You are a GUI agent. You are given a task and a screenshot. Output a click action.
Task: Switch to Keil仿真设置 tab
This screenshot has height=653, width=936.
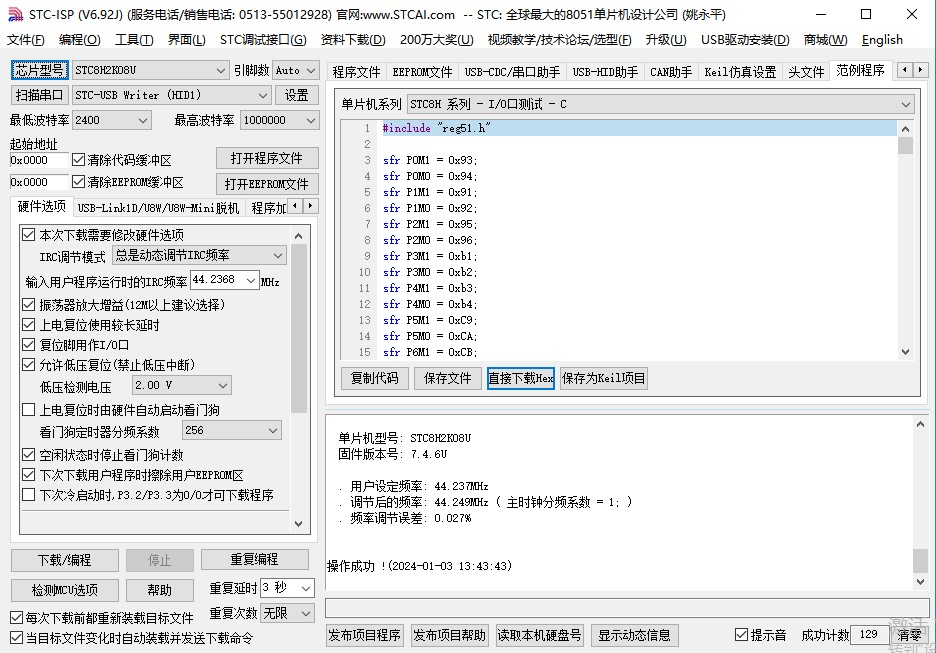pos(740,72)
